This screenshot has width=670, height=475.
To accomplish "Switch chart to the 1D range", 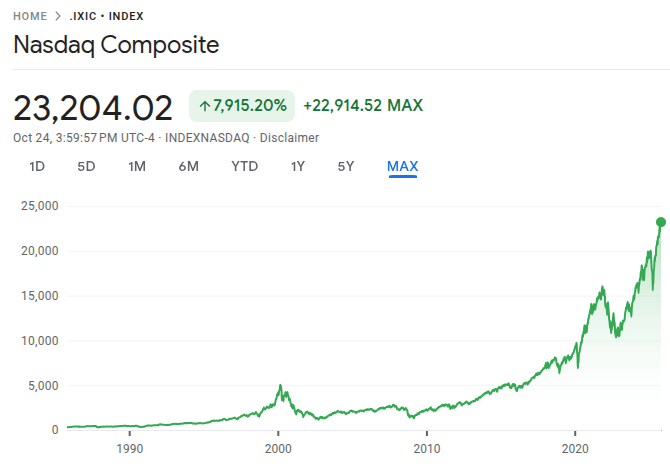I will (37, 166).
